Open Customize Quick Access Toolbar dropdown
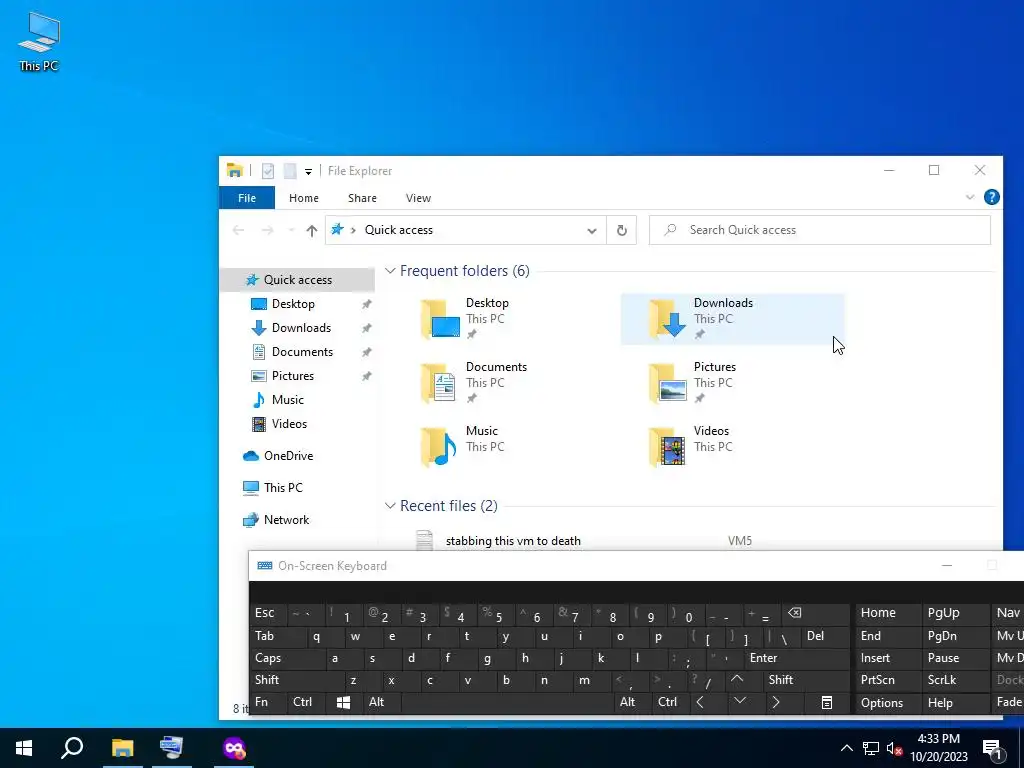 click(308, 172)
